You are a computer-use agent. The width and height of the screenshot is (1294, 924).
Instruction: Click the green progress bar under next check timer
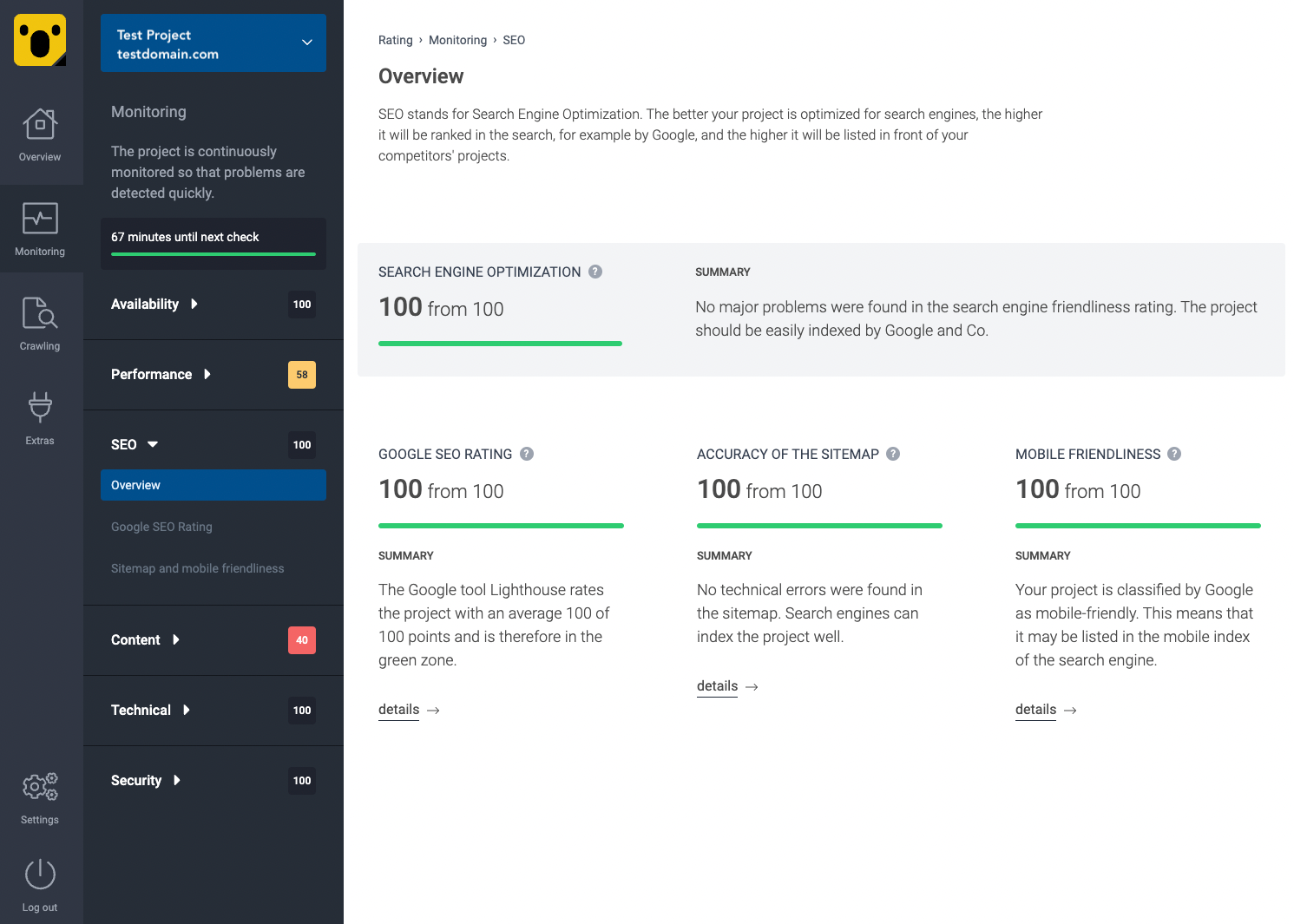pos(213,256)
